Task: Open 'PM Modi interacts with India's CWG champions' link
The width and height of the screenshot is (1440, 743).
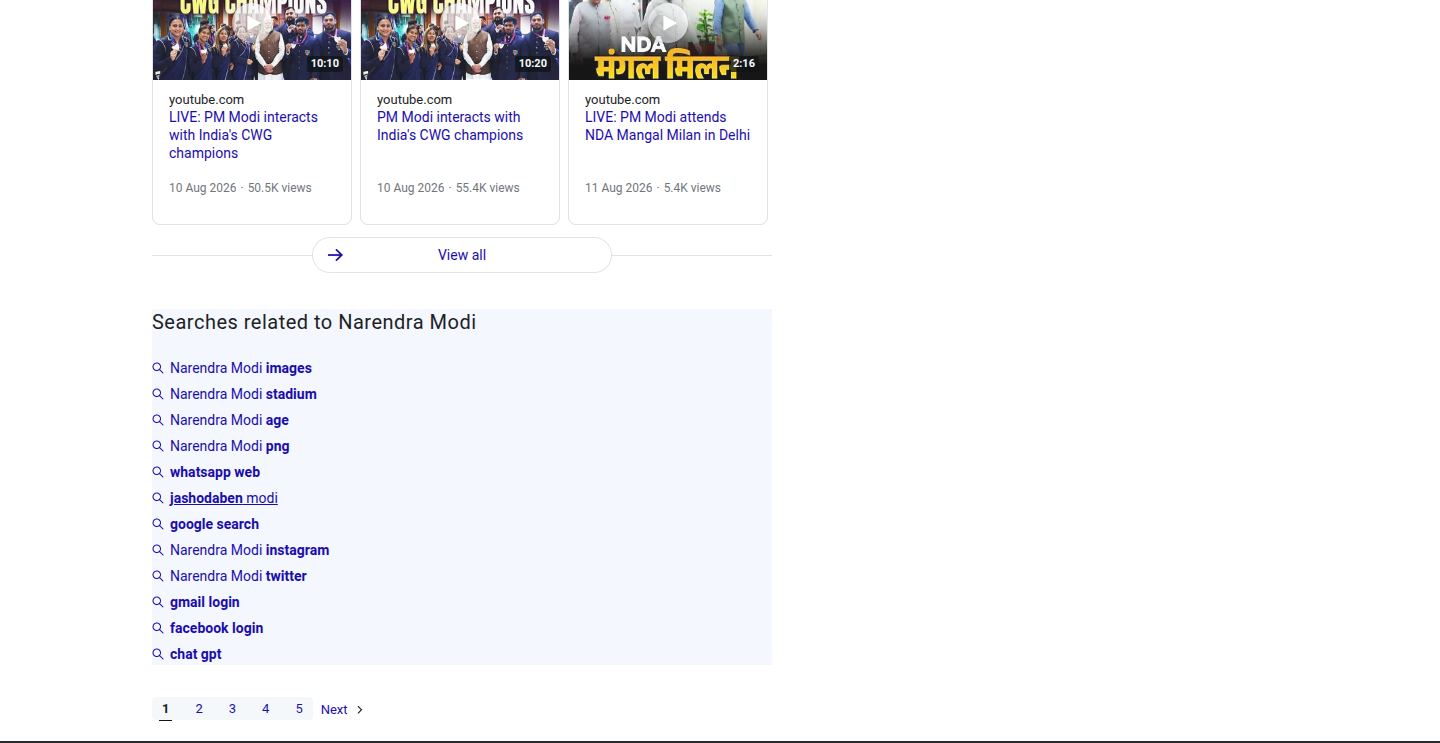Action: click(x=450, y=126)
